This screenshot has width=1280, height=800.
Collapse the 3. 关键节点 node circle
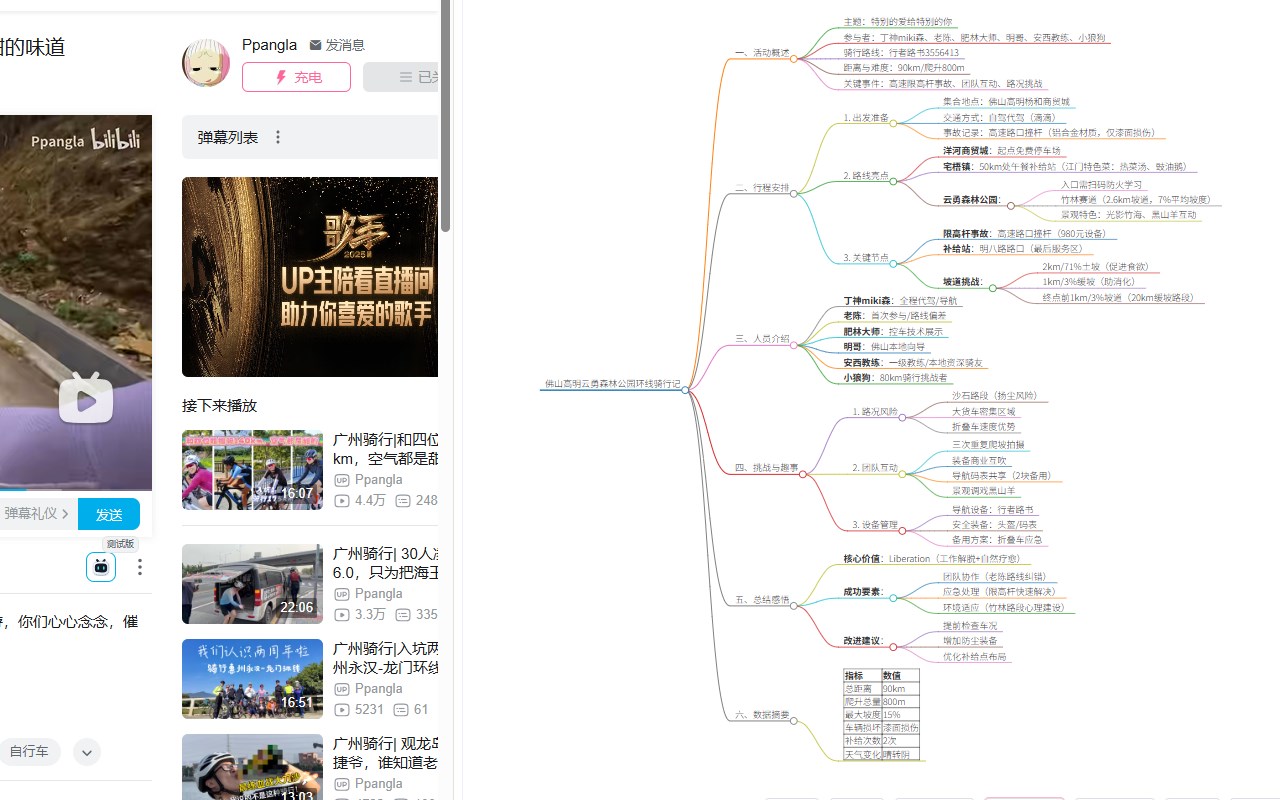[x=893, y=264]
